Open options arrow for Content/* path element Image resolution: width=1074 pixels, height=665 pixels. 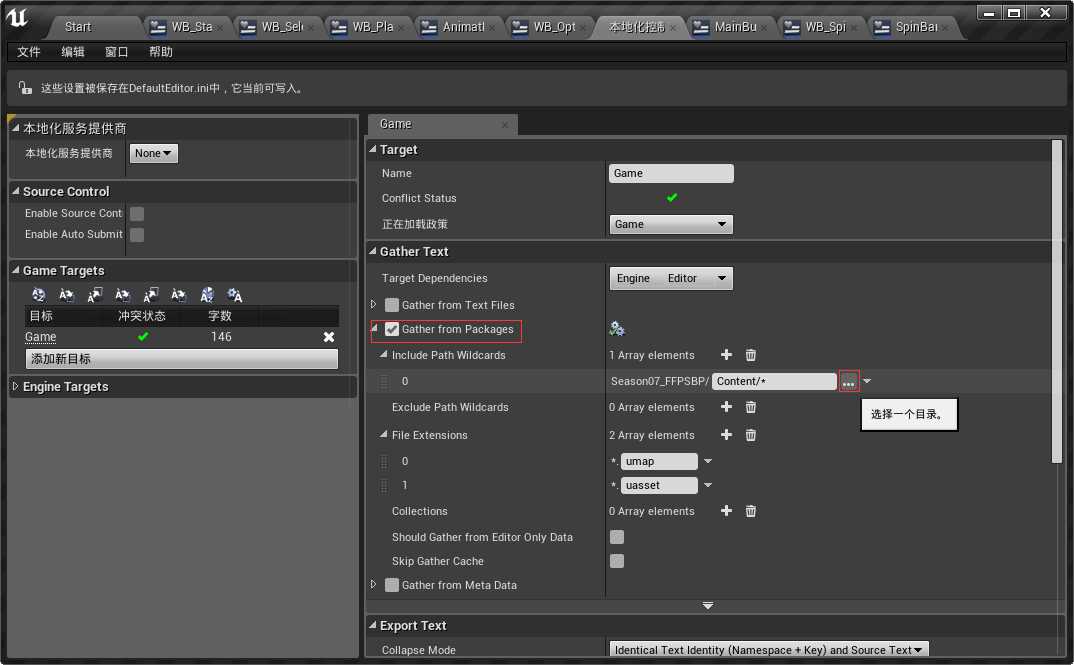click(867, 381)
